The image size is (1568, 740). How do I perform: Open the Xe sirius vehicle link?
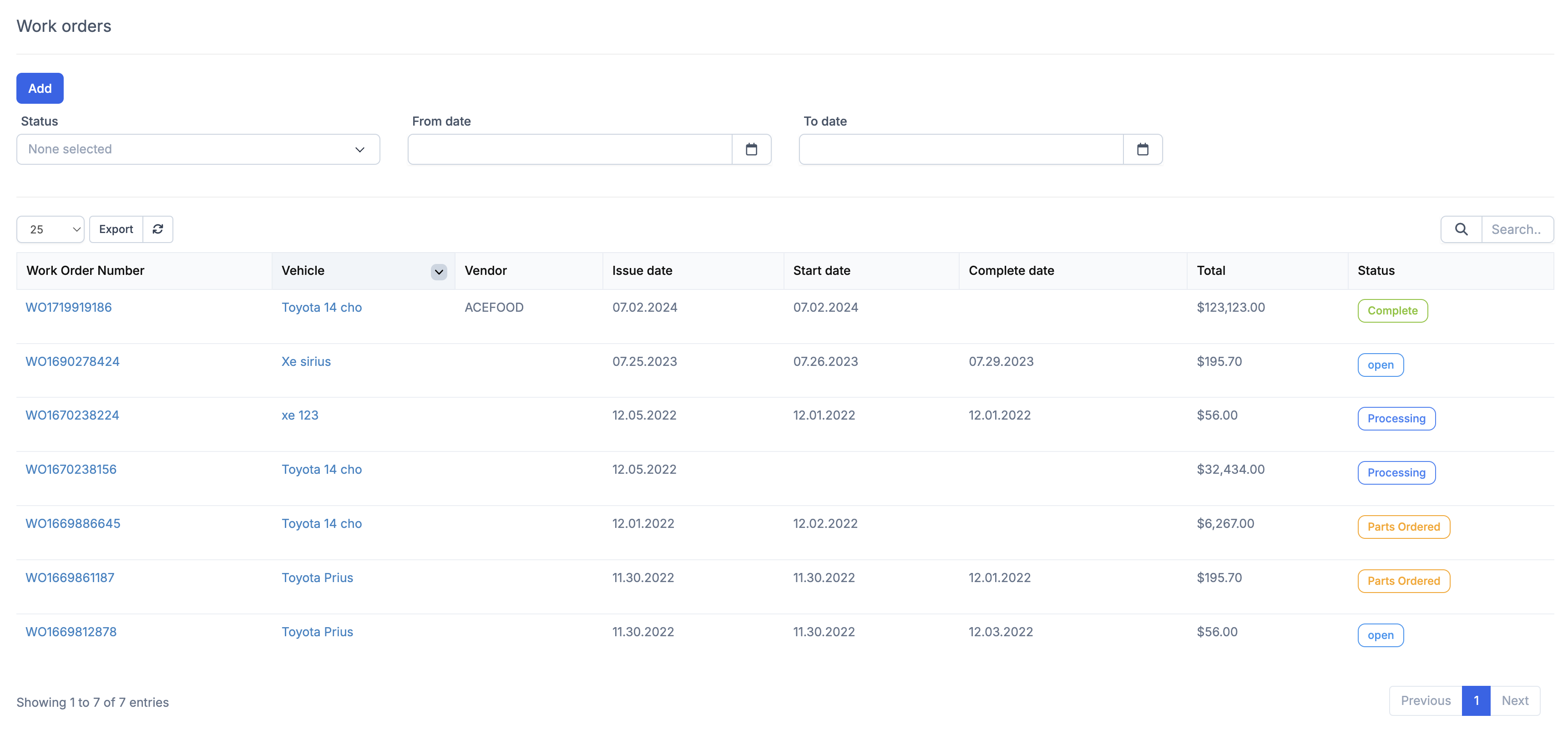coord(306,361)
